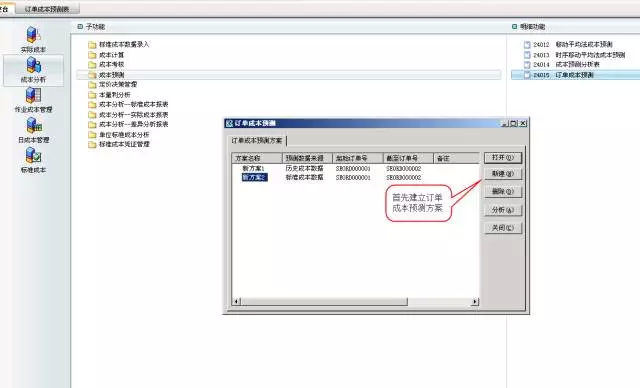
Task: Click the 24012 移动平均法成本预测 document icon
Action: 527,44
